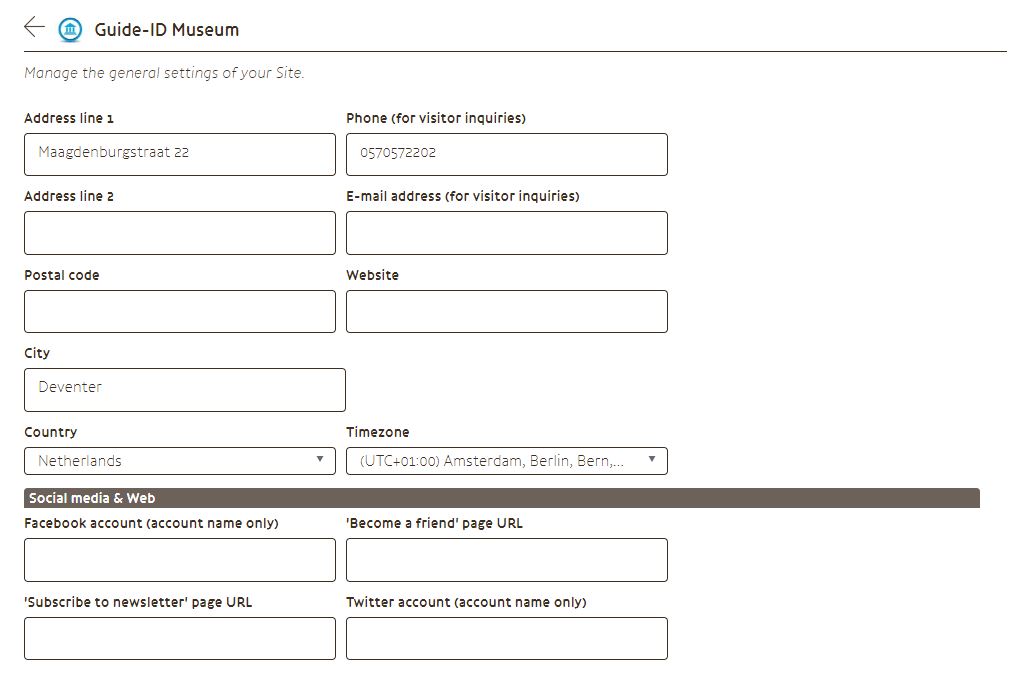Click the Facebook account (account name only) label
Image resolution: width=1019 pixels, height=684 pixels.
click(151, 524)
